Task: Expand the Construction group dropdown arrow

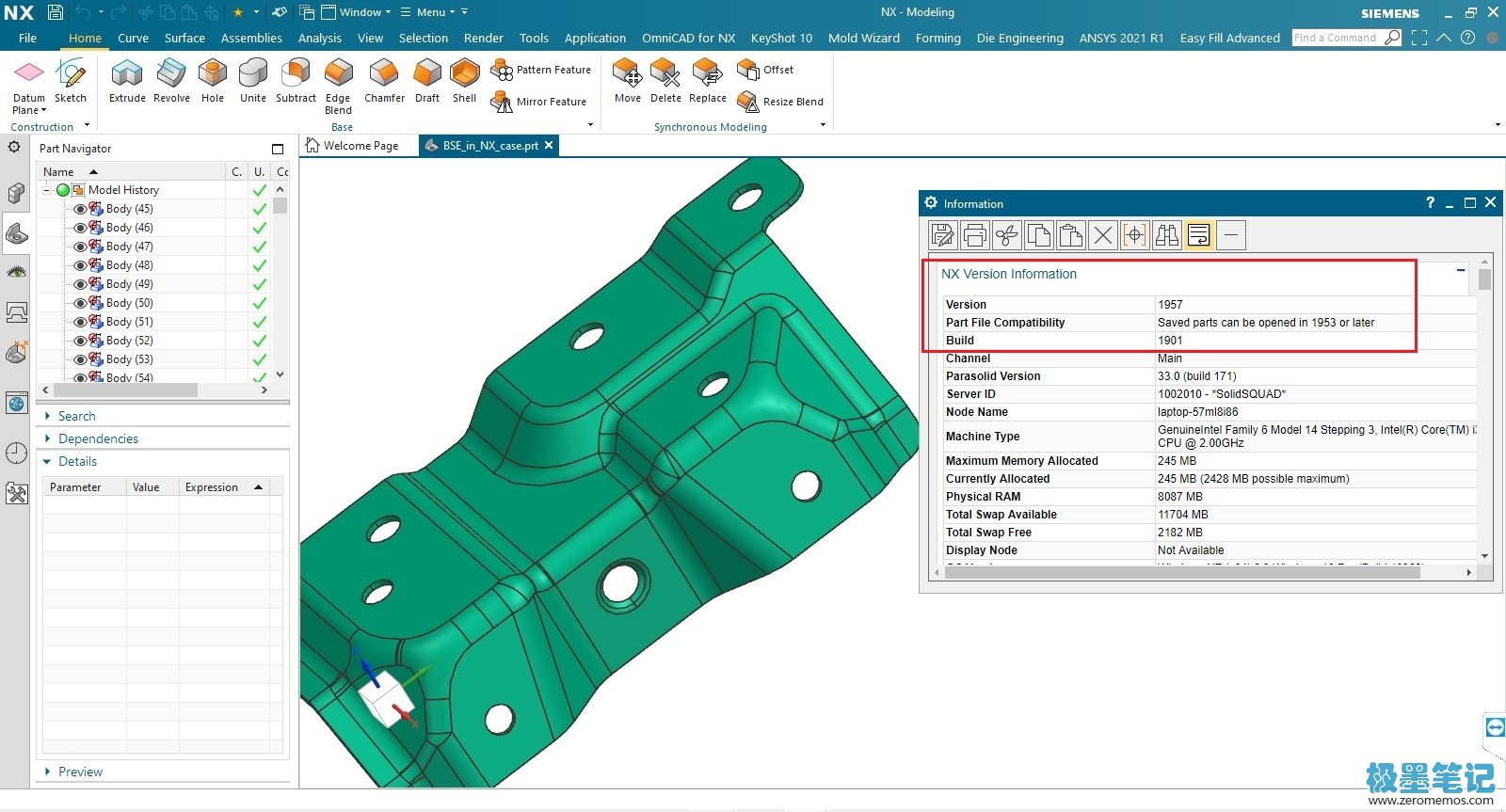Action: [x=87, y=125]
